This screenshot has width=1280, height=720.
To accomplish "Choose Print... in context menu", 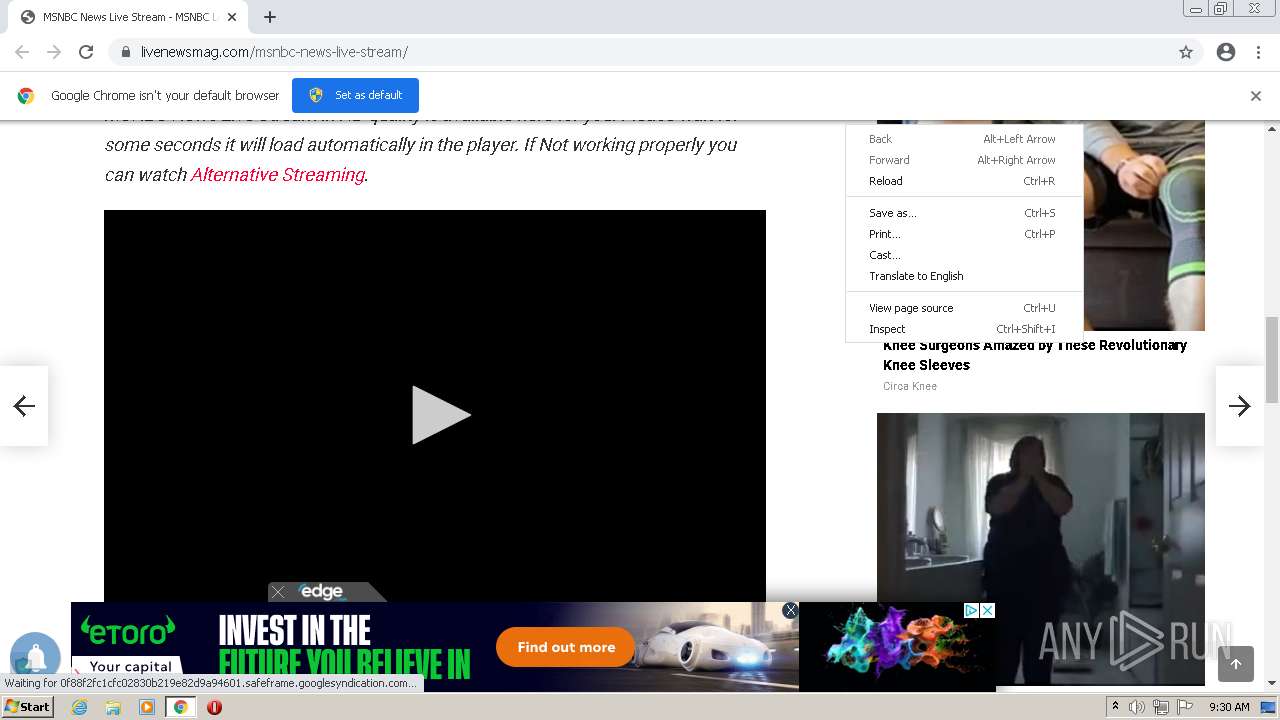I will tap(964, 234).
